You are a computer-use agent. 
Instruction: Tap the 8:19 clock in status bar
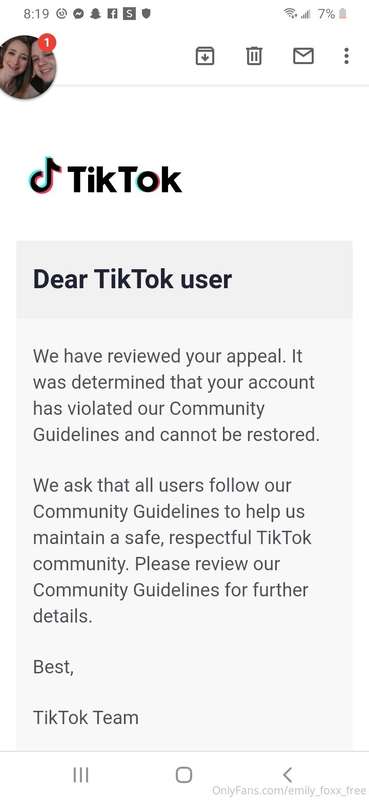tap(36, 14)
